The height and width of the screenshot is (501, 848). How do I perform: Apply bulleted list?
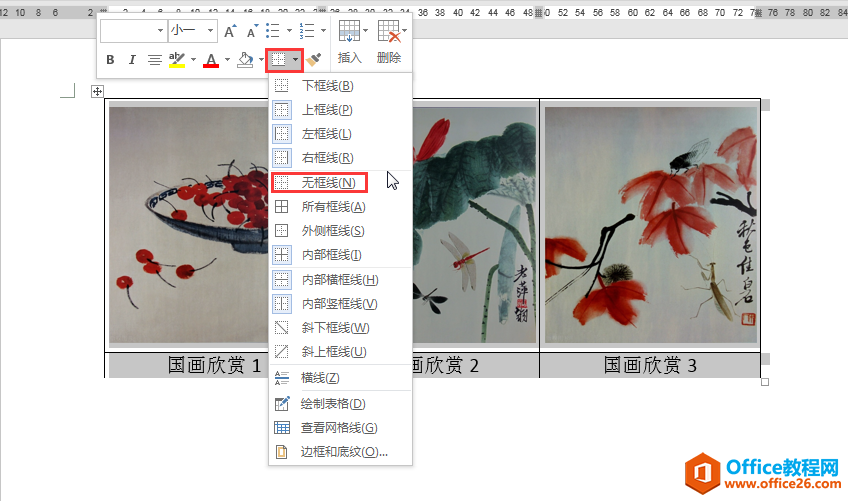273,31
